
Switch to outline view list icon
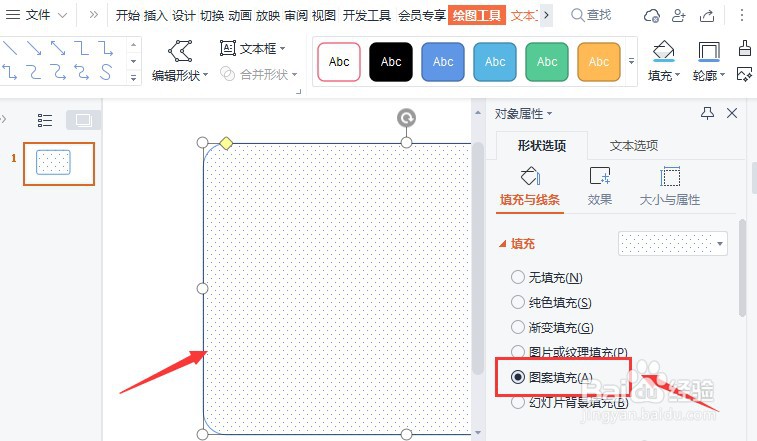pyautogui.click(x=45, y=120)
